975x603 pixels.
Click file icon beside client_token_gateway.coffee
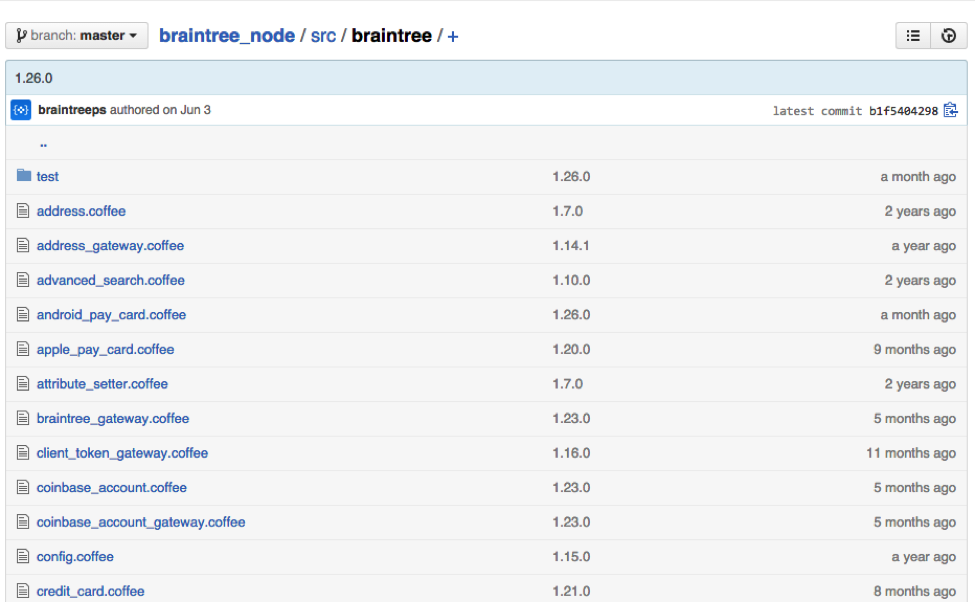23,453
